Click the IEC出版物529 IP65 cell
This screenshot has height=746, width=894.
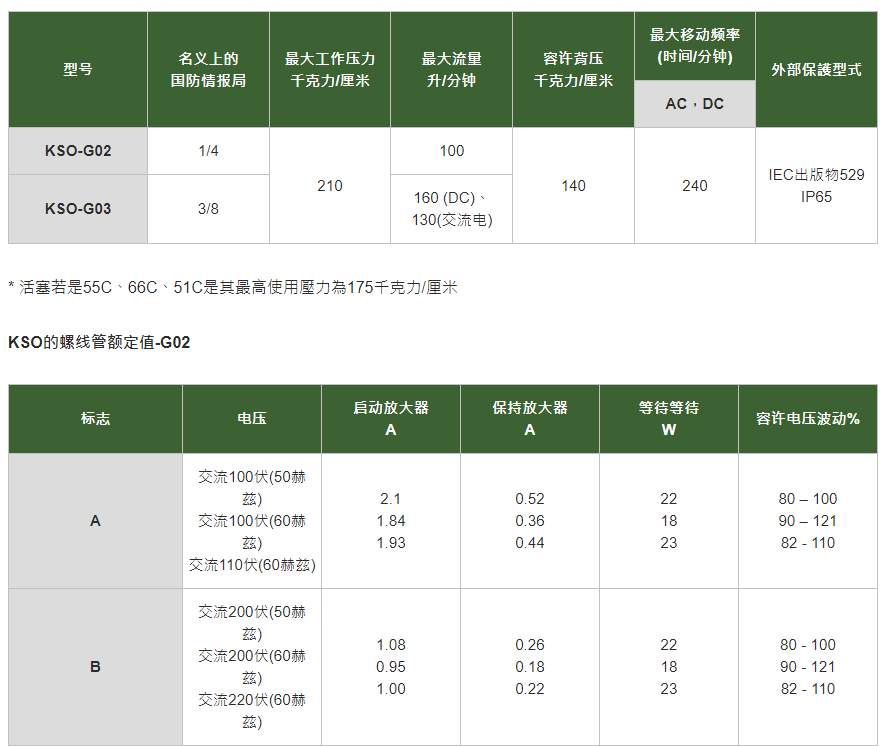(816, 185)
